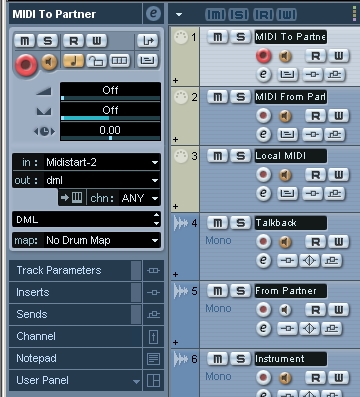This screenshot has width=360, height=397.
Task: Record-enable the Local MIDI track
Action: pos(263,174)
